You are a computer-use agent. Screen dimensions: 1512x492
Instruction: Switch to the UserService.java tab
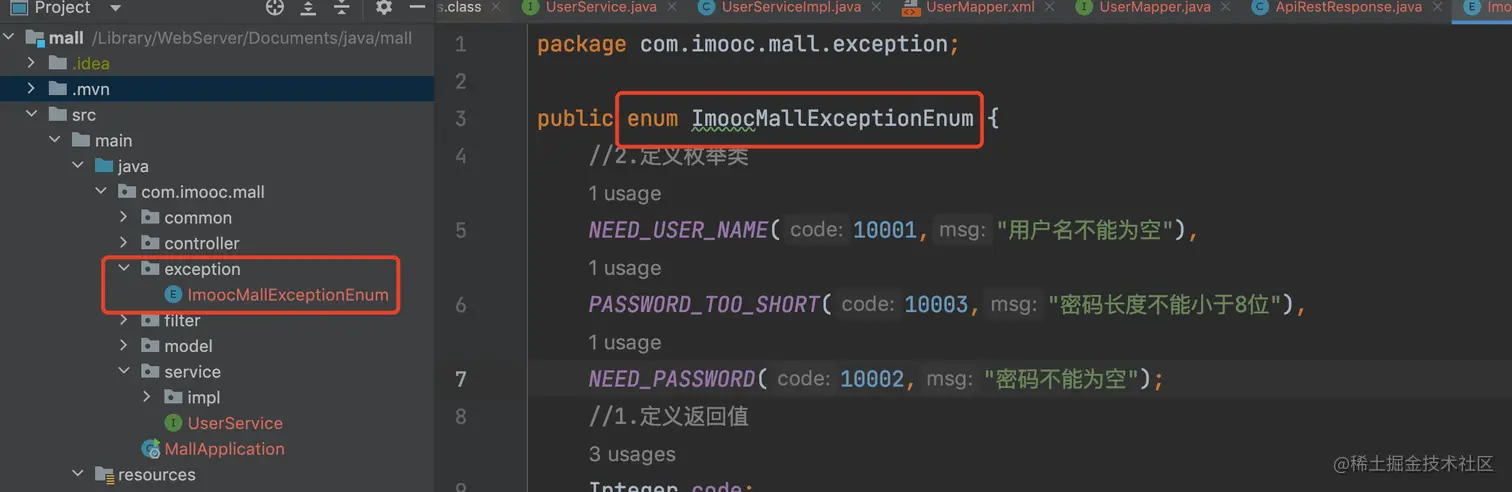point(598,7)
